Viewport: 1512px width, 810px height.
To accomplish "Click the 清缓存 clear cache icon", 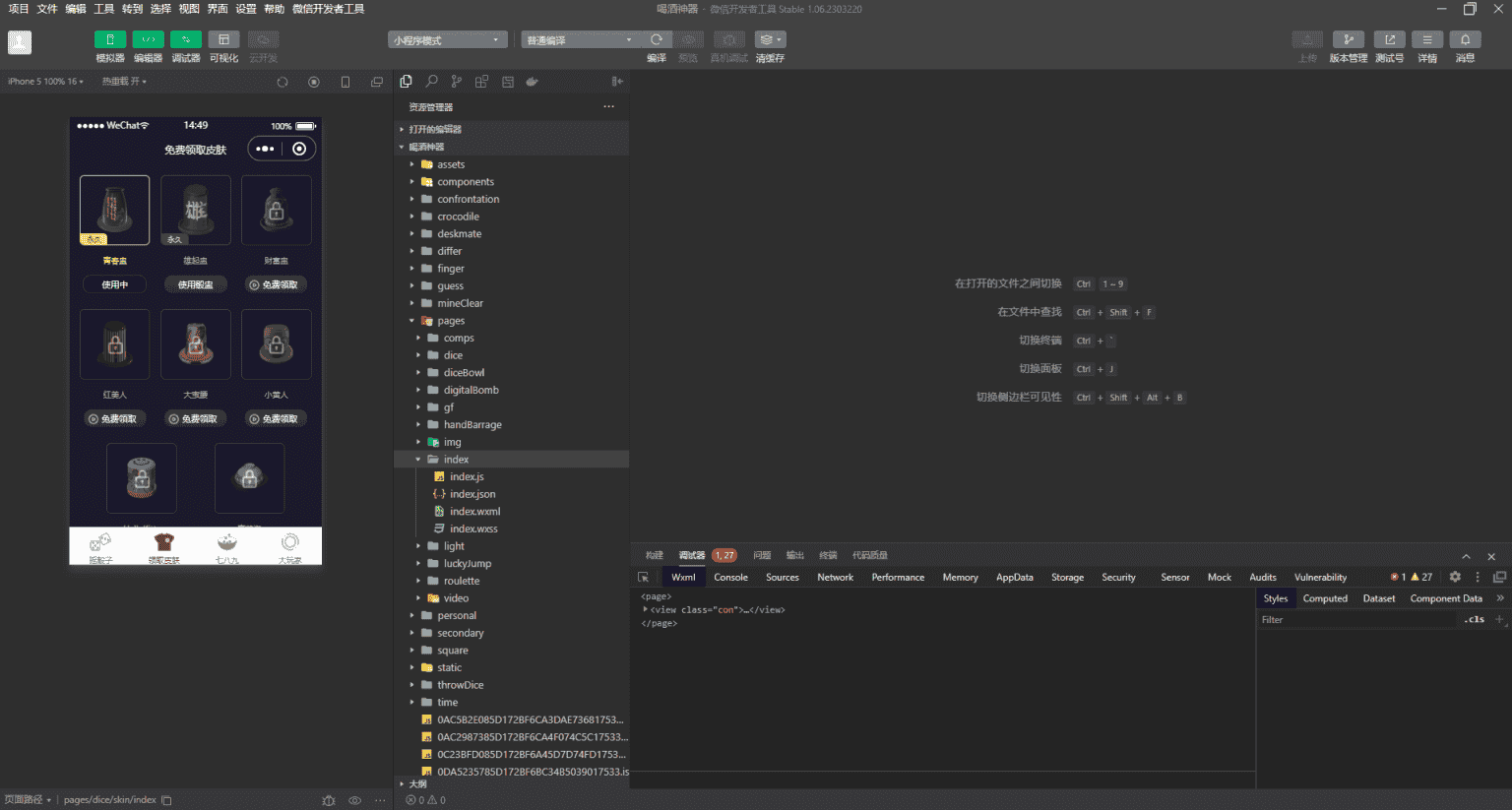I will pyautogui.click(x=769, y=40).
